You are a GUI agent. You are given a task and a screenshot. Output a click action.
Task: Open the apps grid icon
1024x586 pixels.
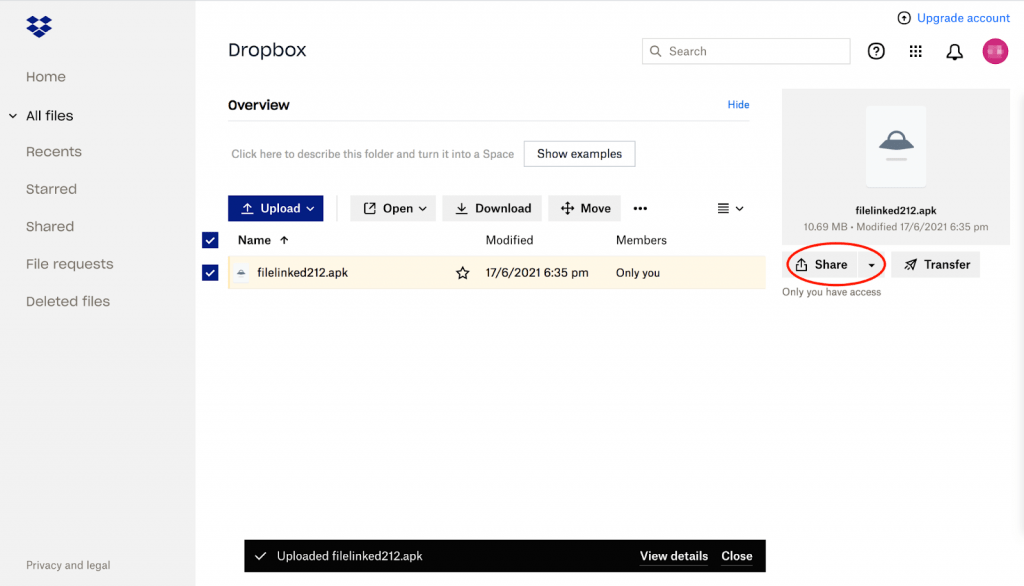click(916, 51)
